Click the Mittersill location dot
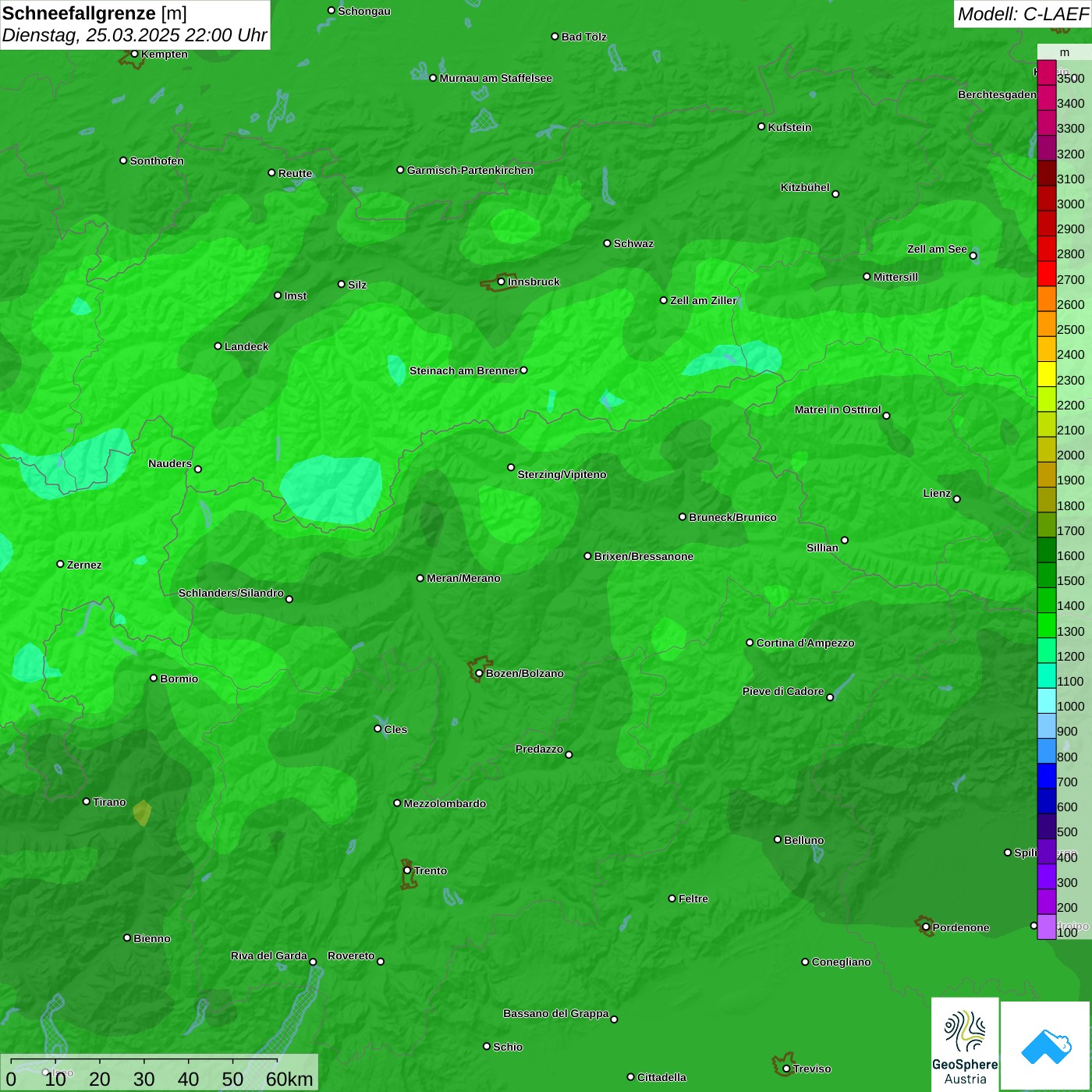 (x=867, y=276)
